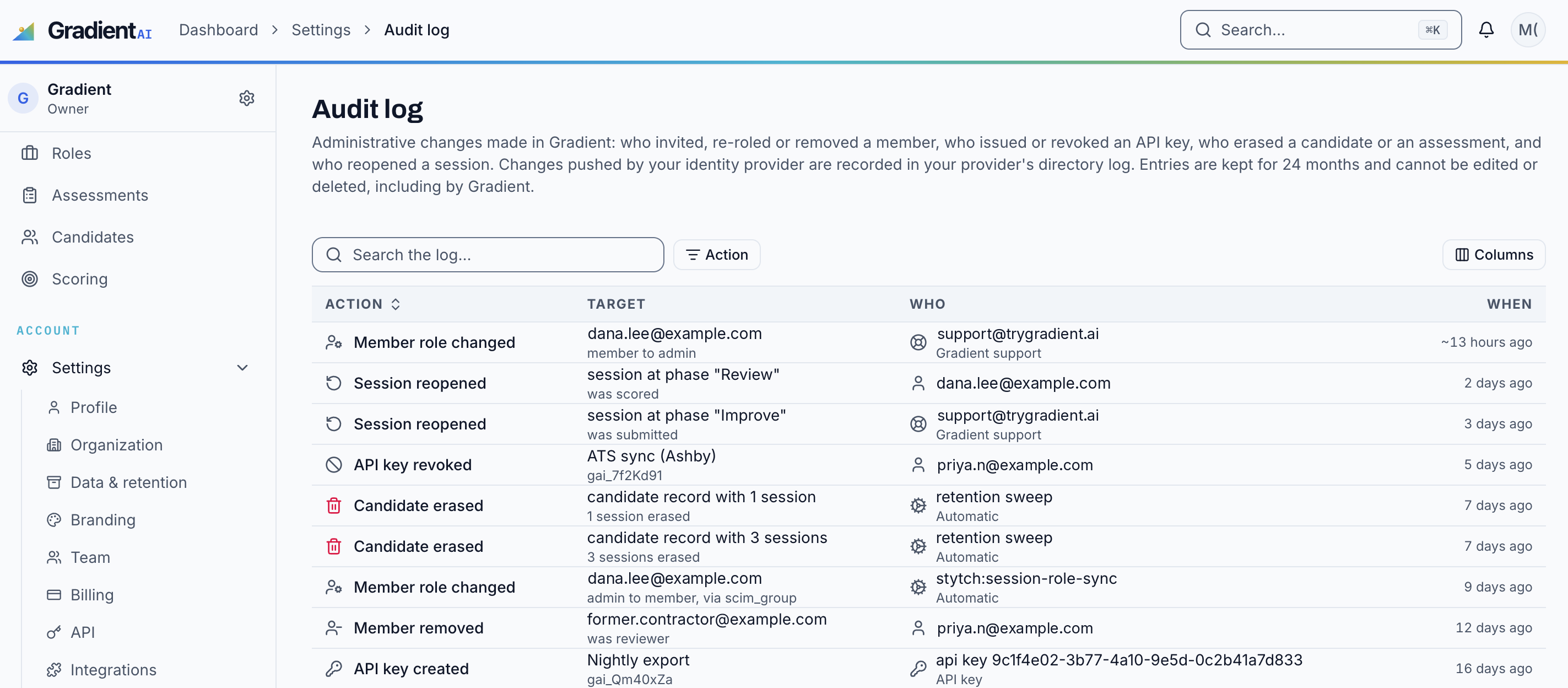
Task: Click the "gai_7f2Kd91" key id text
Action: [x=625, y=475]
